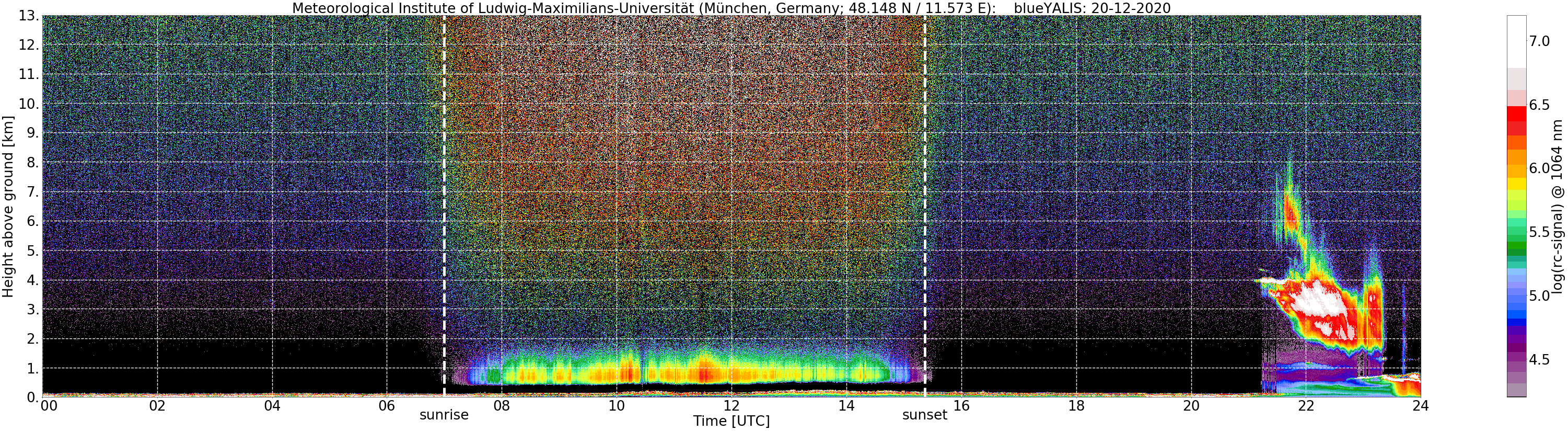Click the y-axis tick label '13.'
Viewport: 1568px width, 431px height.
point(29,16)
